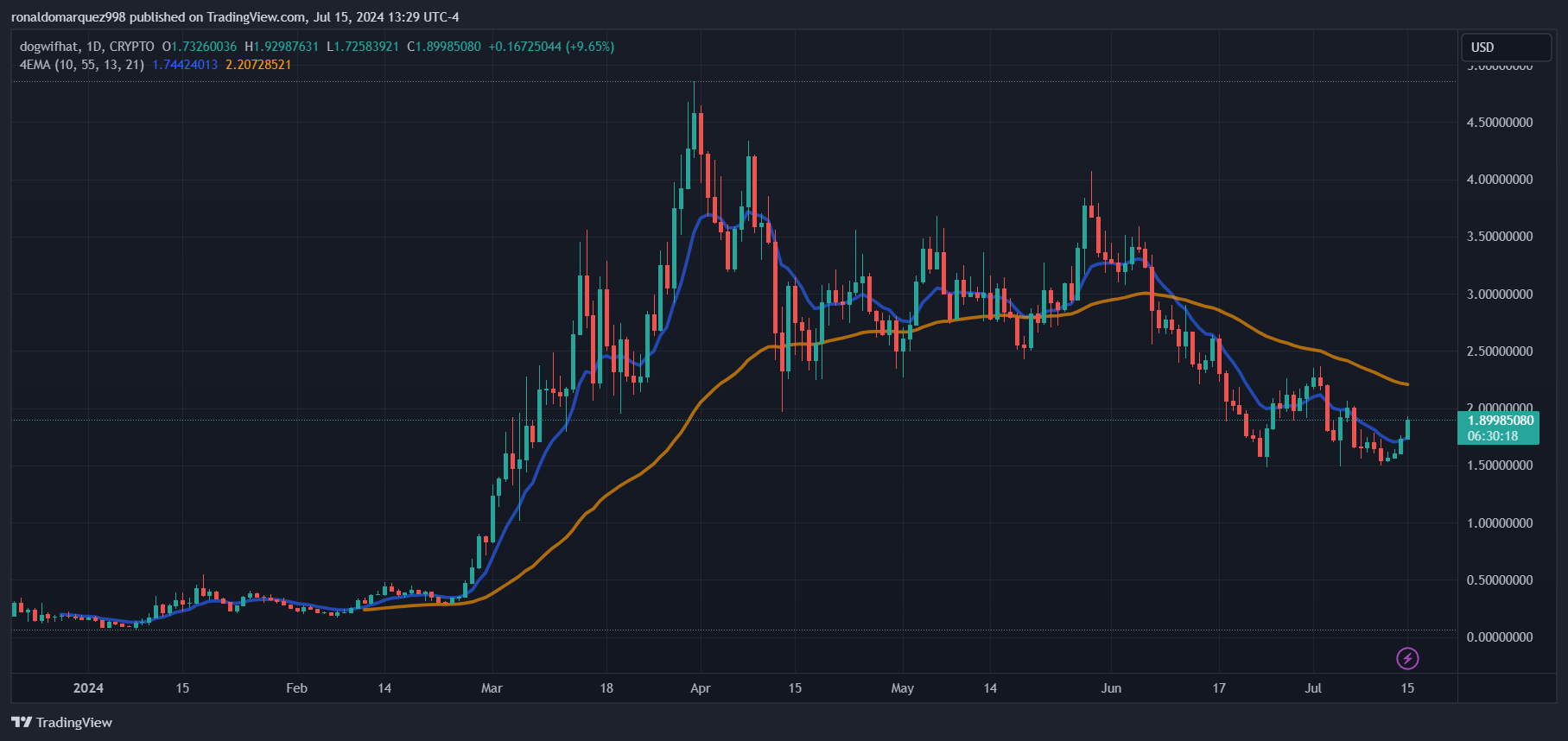Click the Feb label on time axis
The height and width of the screenshot is (741, 1568).
(x=296, y=688)
